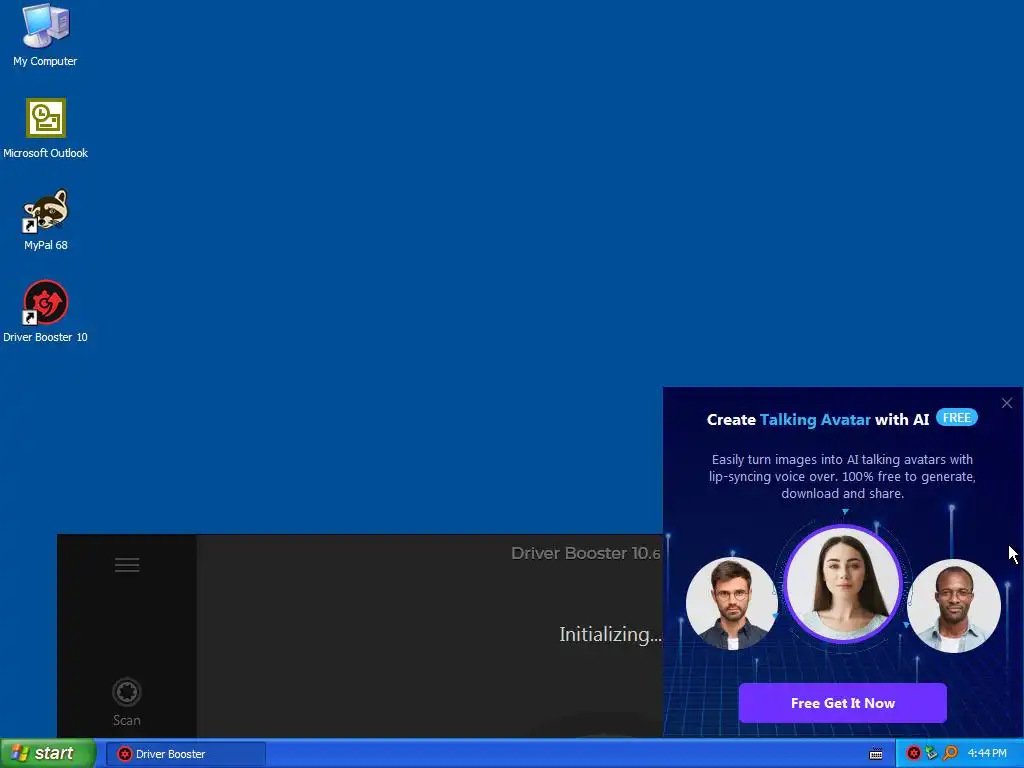Click the woman's avatar in the center circle
Viewport: 1024px width, 768px height.
point(842,584)
